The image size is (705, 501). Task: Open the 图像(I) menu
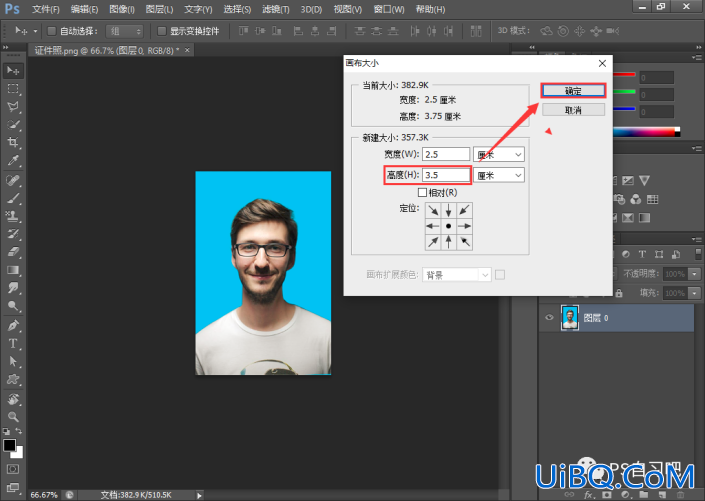click(x=122, y=9)
